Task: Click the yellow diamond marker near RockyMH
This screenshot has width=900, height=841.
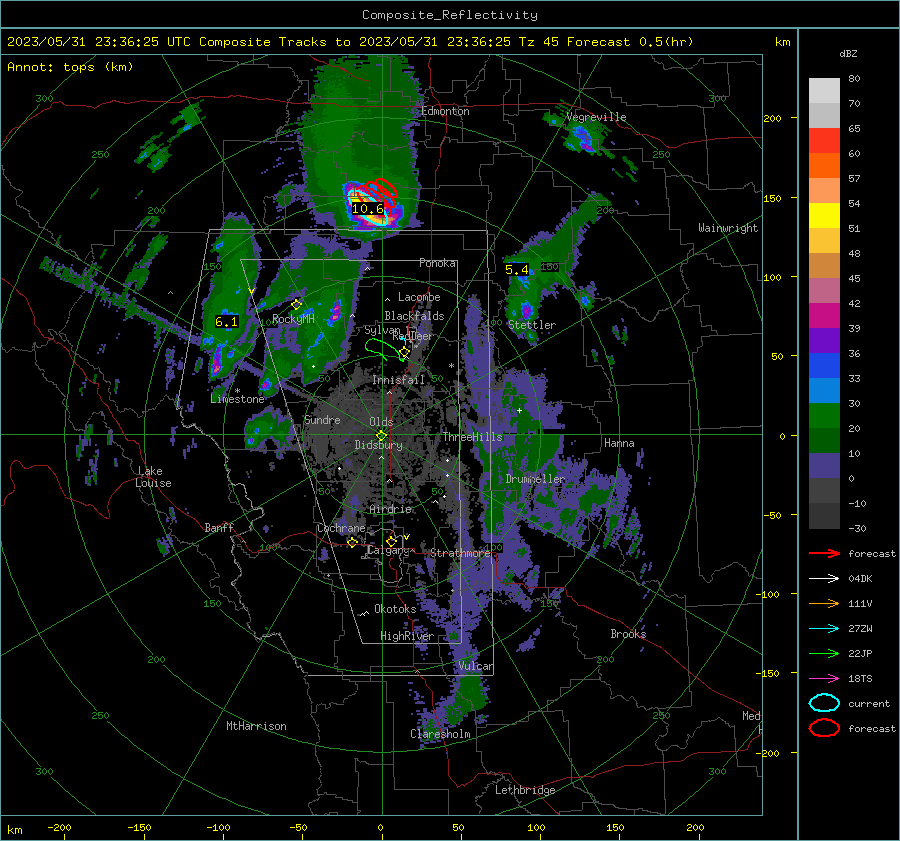Action: coord(296,304)
